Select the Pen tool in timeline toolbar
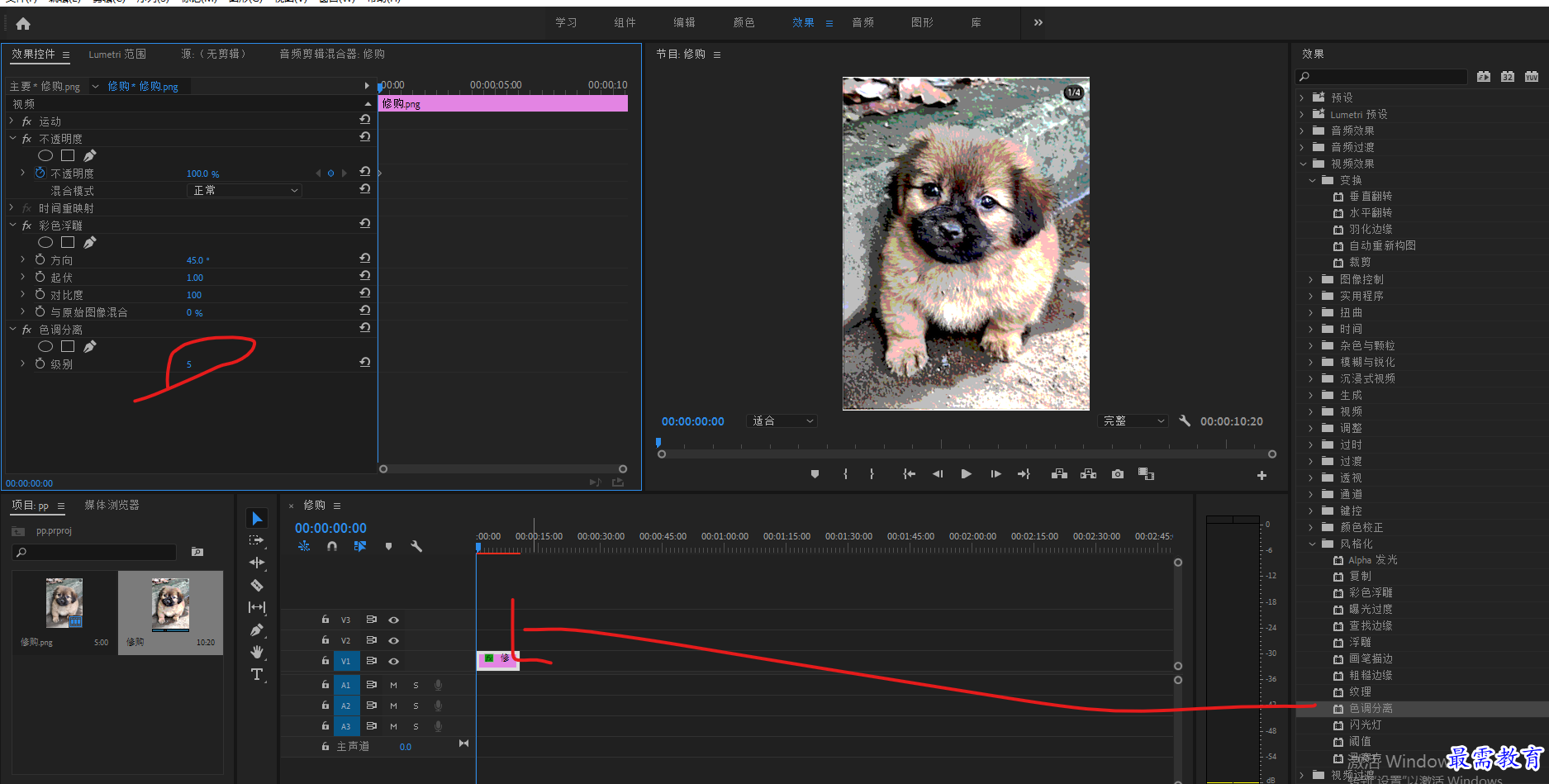This screenshot has height=784, width=1549. point(257,630)
